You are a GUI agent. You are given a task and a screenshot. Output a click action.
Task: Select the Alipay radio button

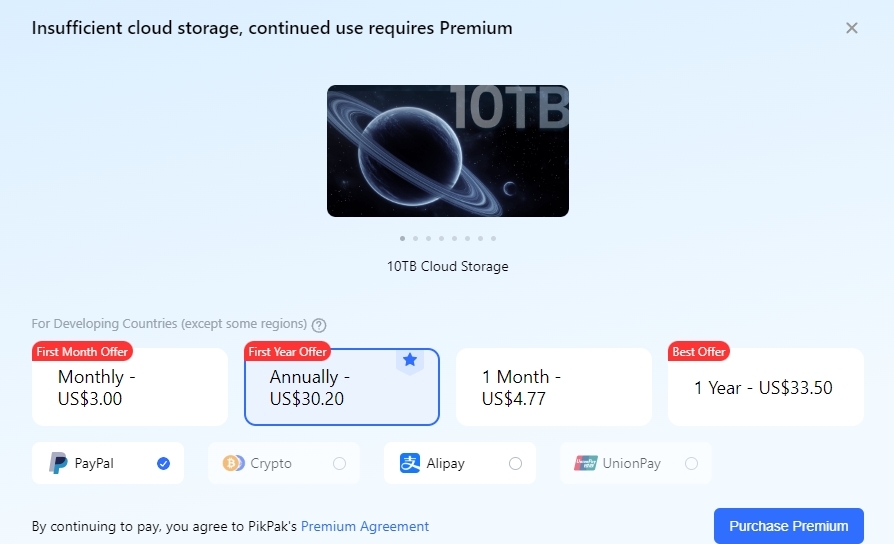516,463
